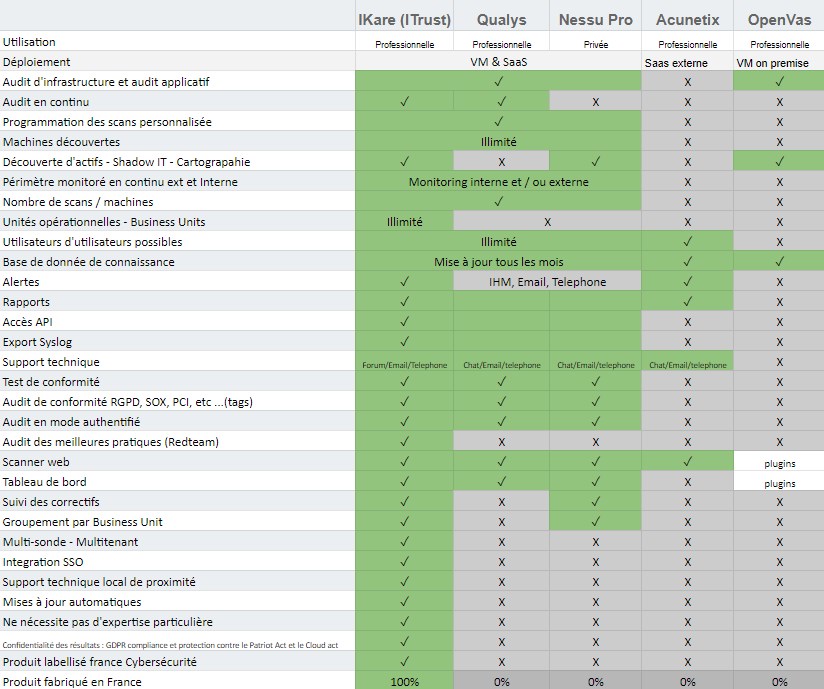Click 'Illimité' cell in Machines découvertes row

pos(498,142)
